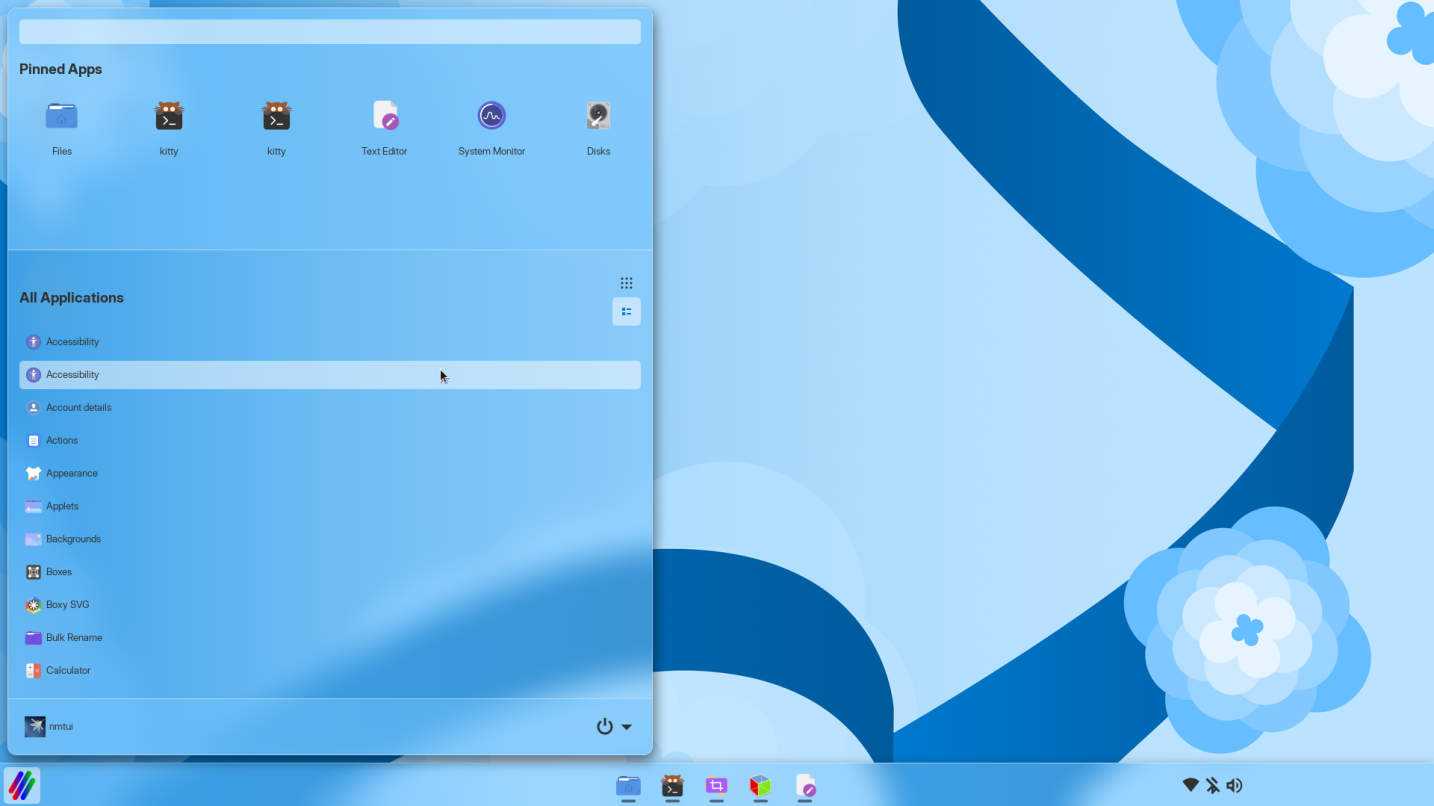Screen dimensions: 1434x806
Task: Open Account details from the list
Action: pyautogui.click(x=330, y=408)
